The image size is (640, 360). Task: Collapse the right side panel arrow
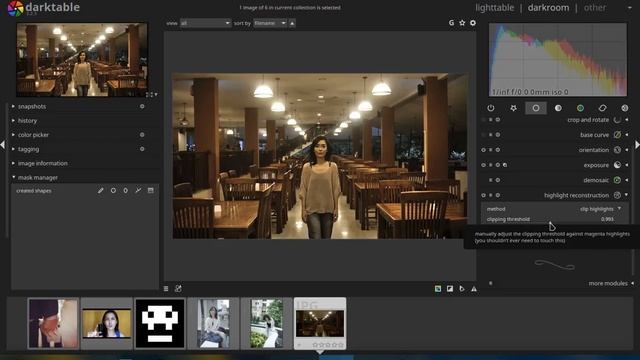637,144
